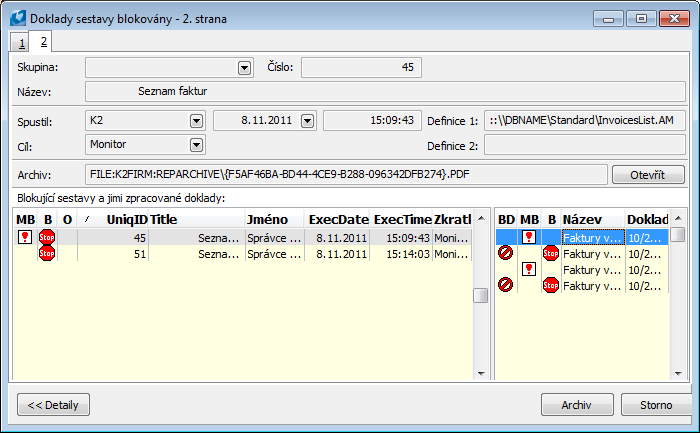Click the Číslo field with 45

[x=361, y=67]
